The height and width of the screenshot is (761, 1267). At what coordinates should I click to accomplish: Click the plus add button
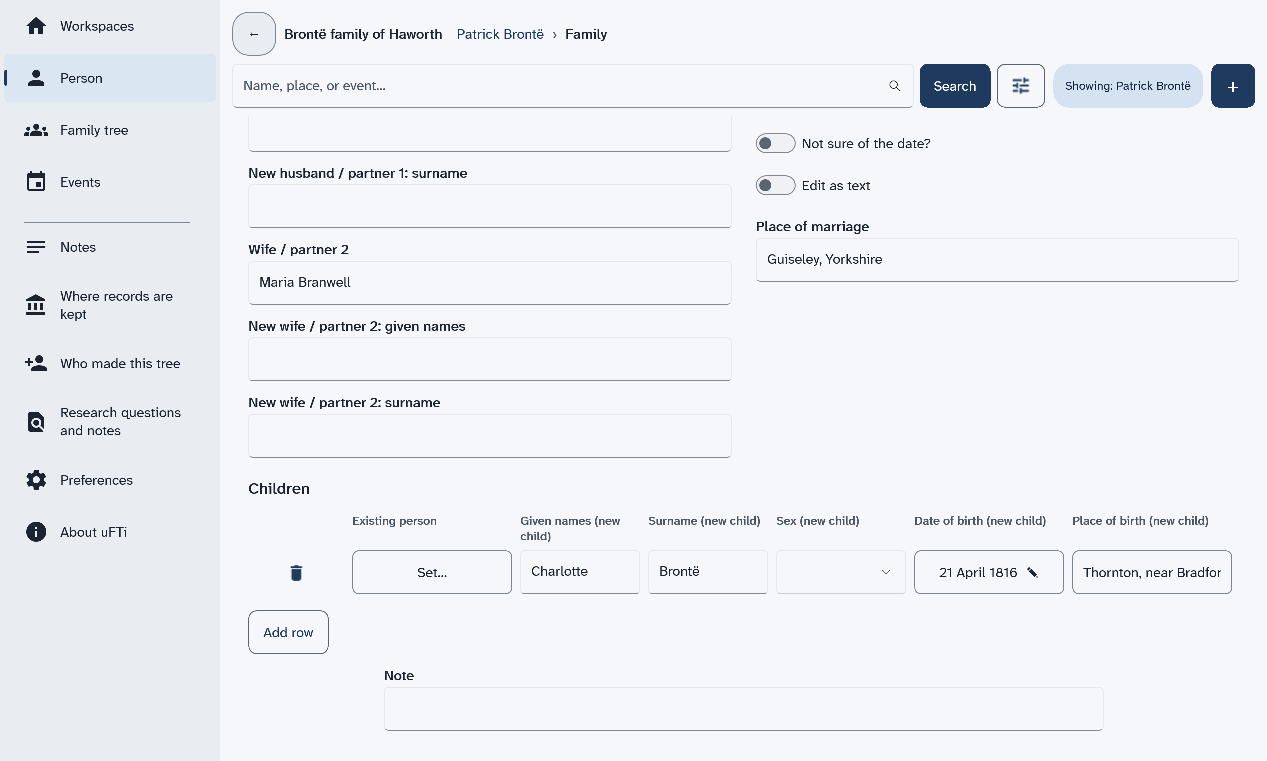tap(1233, 86)
